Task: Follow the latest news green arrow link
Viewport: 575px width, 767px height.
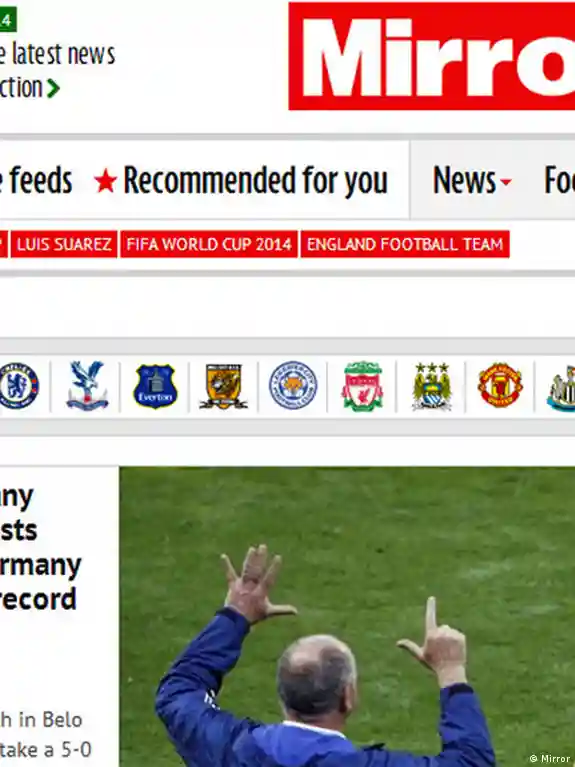Action: (x=53, y=89)
